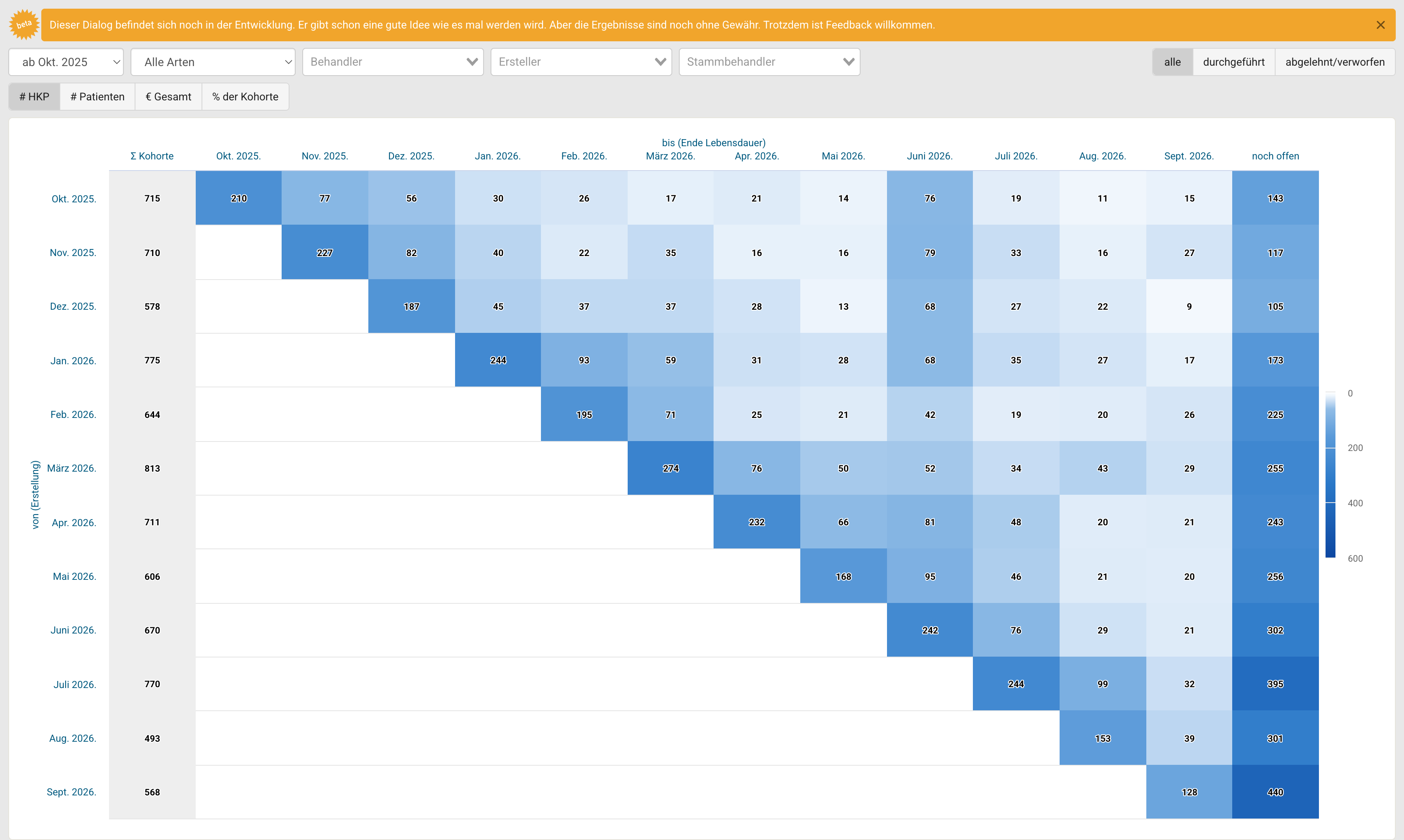Switch to the '€ Gesamt' metric tab
Screen dimensions: 1404x840
click(168, 97)
